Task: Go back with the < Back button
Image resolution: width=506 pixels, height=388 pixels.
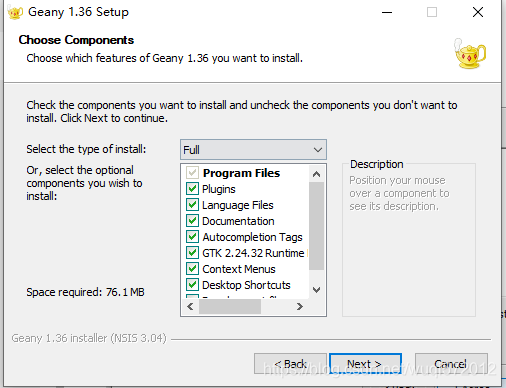Action: tap(290, 364)
